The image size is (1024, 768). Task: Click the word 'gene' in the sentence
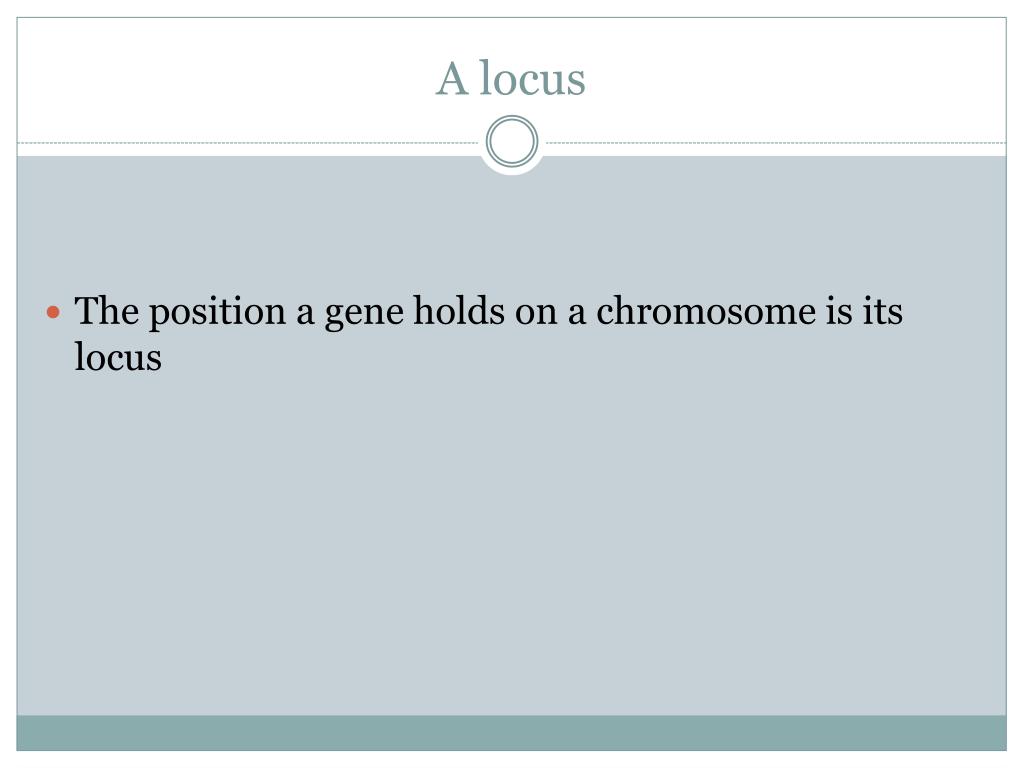tap(364, 315)
